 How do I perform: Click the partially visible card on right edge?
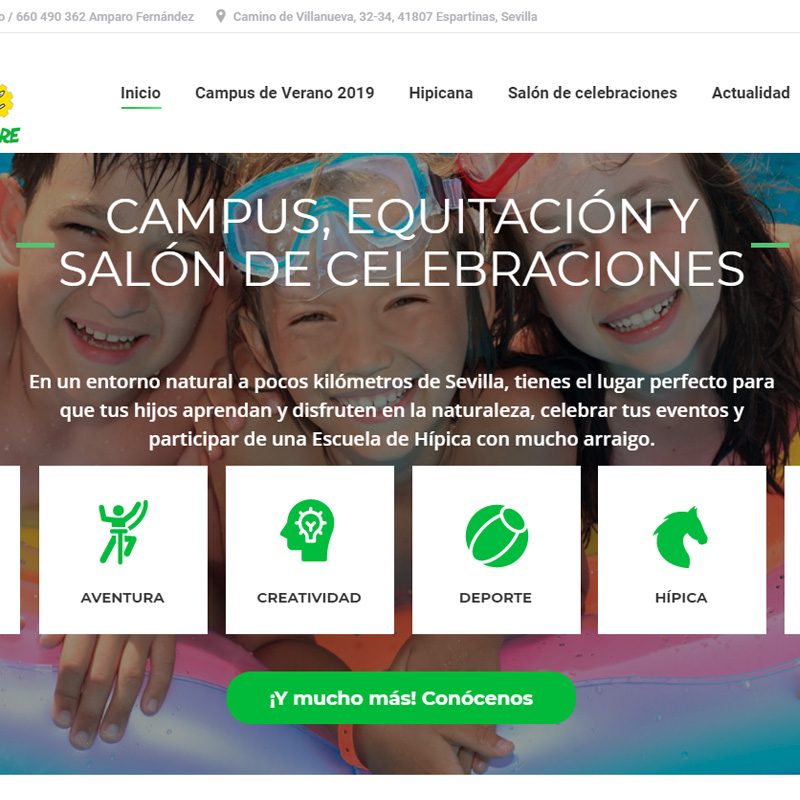[x=792, y=549]
